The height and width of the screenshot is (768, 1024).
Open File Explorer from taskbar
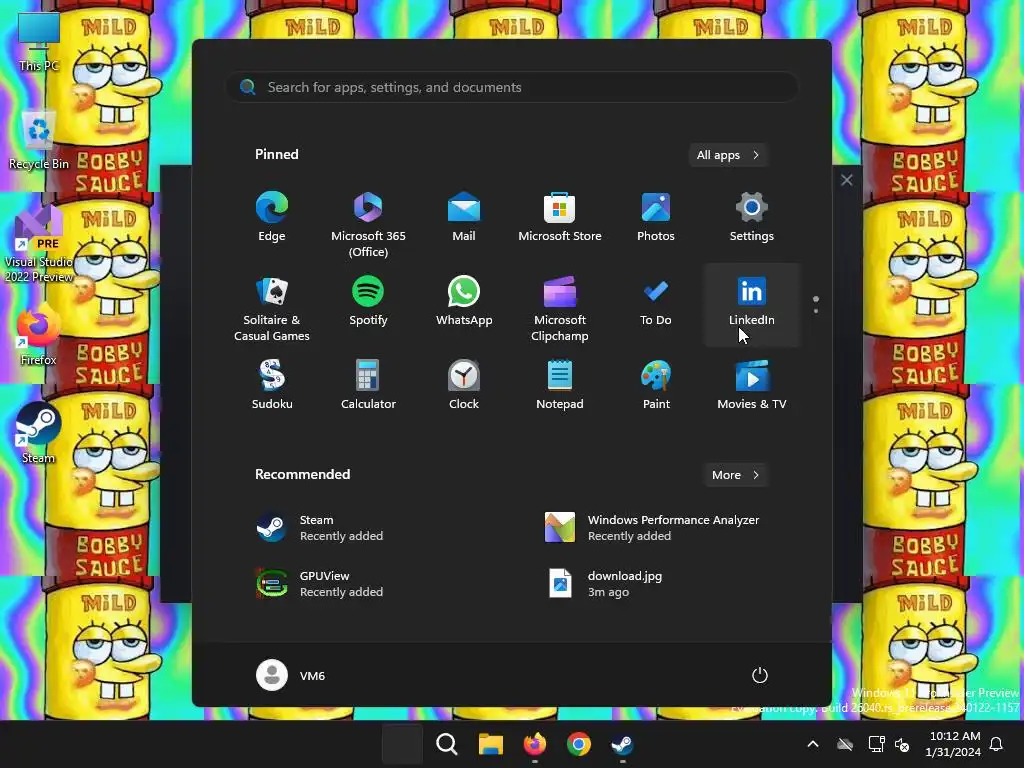(490, 744)
